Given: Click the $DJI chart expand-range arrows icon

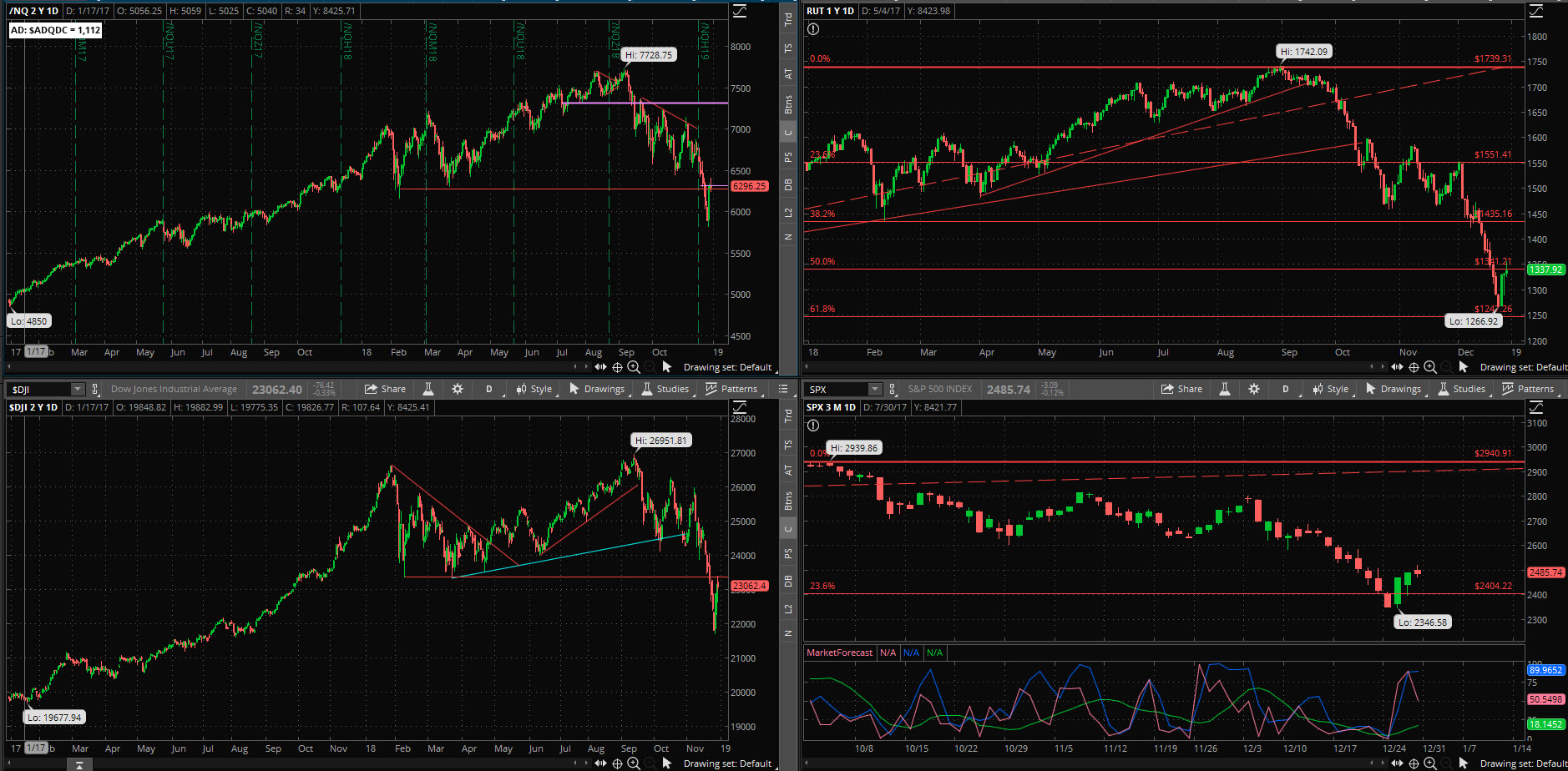Looking at the screenshot, I should (x=600, y=763).
